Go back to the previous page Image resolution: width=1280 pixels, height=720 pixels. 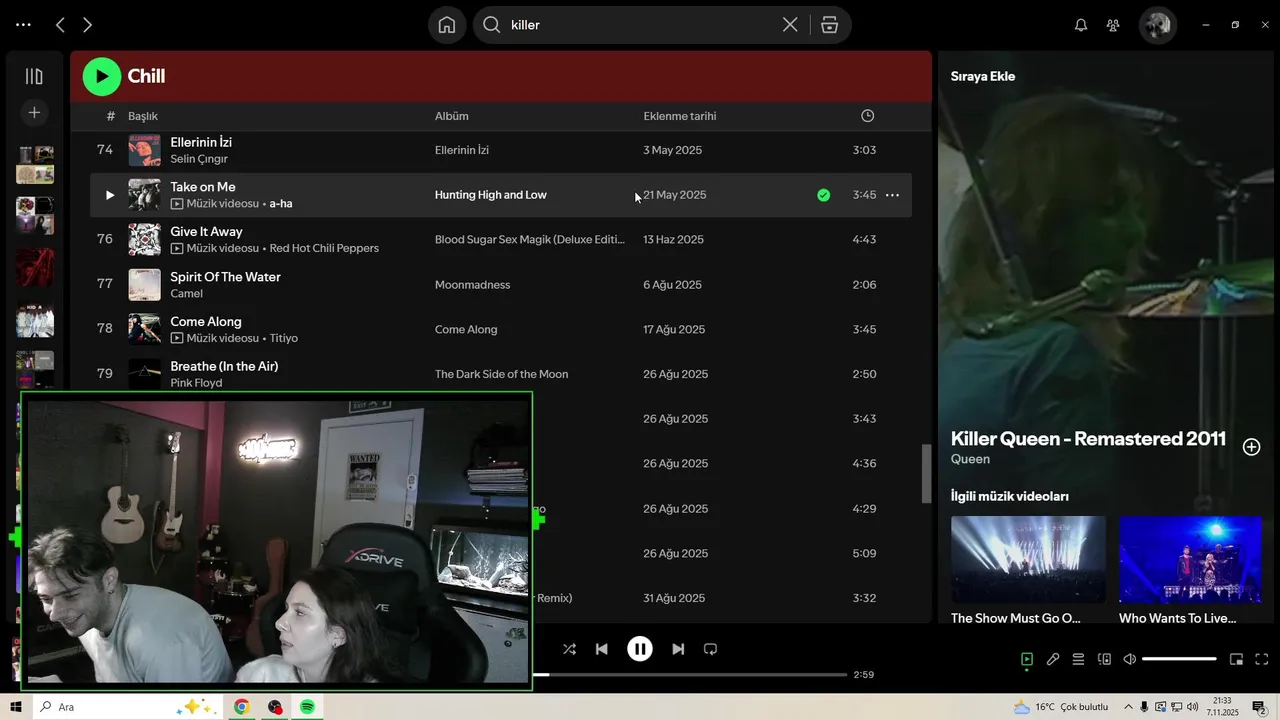[x=60, y=25]
